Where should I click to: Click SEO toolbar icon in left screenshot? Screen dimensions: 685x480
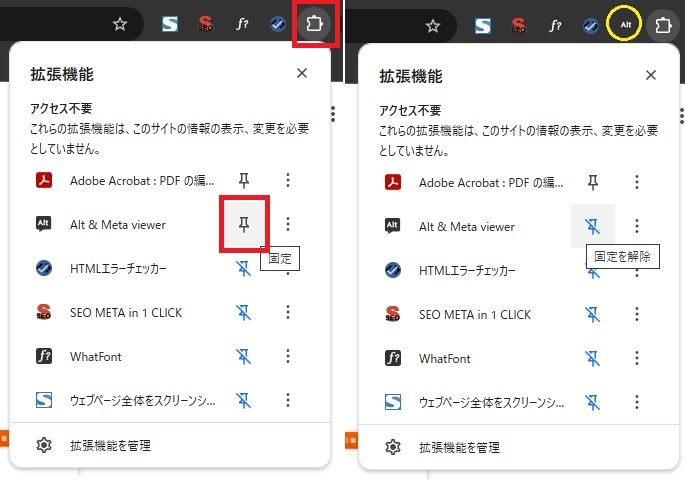point(205,24)
